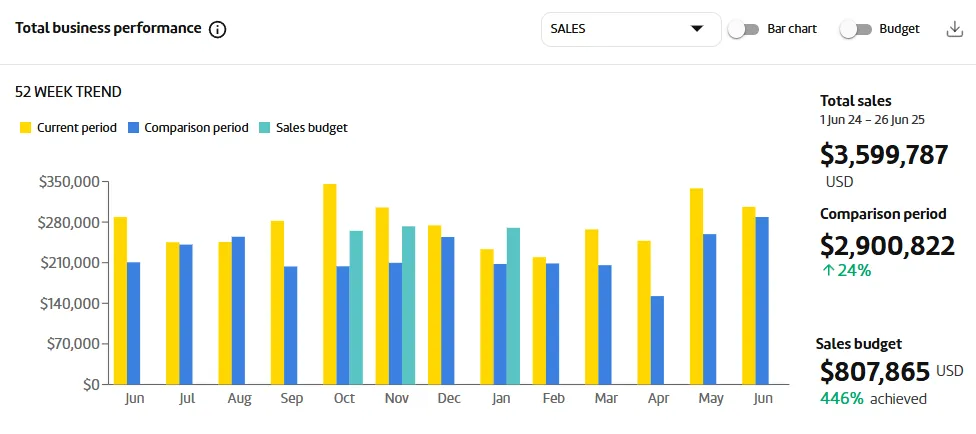Select the Comparison period legend label
The height and width of the screenshot is (434, 976).
tap(196, 128)
